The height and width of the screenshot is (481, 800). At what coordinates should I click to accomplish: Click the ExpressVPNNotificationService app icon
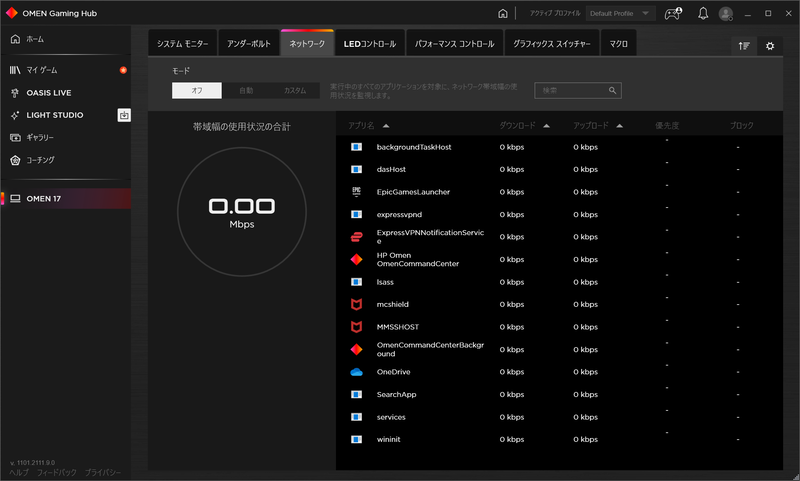coord(357,237)
